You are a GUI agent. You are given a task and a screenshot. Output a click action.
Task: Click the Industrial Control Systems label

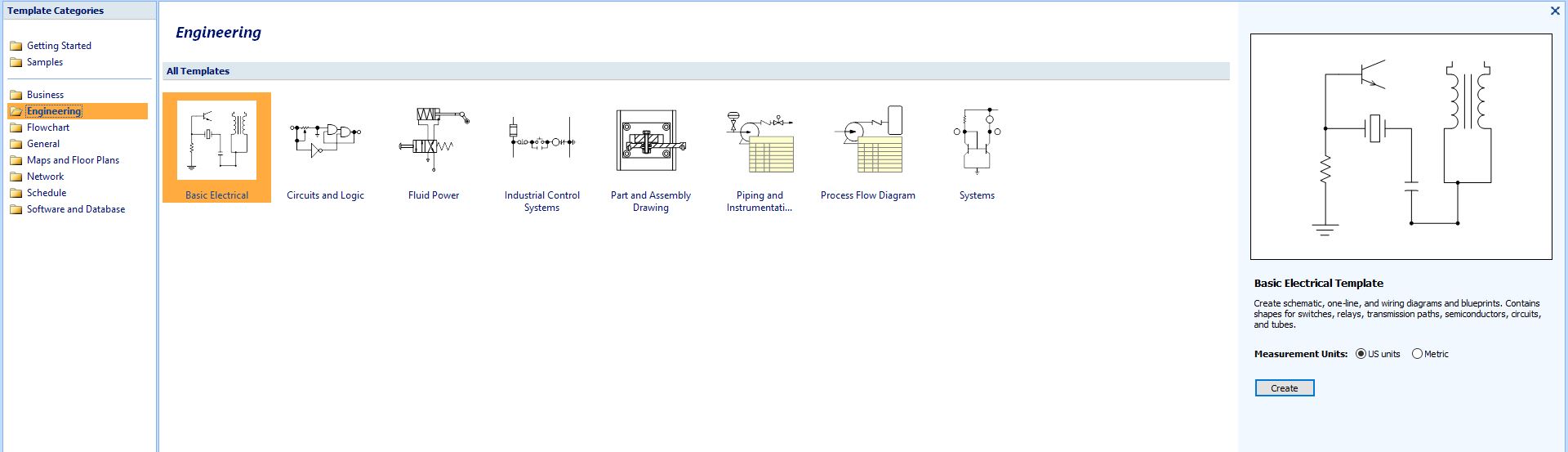coord(542,201)
